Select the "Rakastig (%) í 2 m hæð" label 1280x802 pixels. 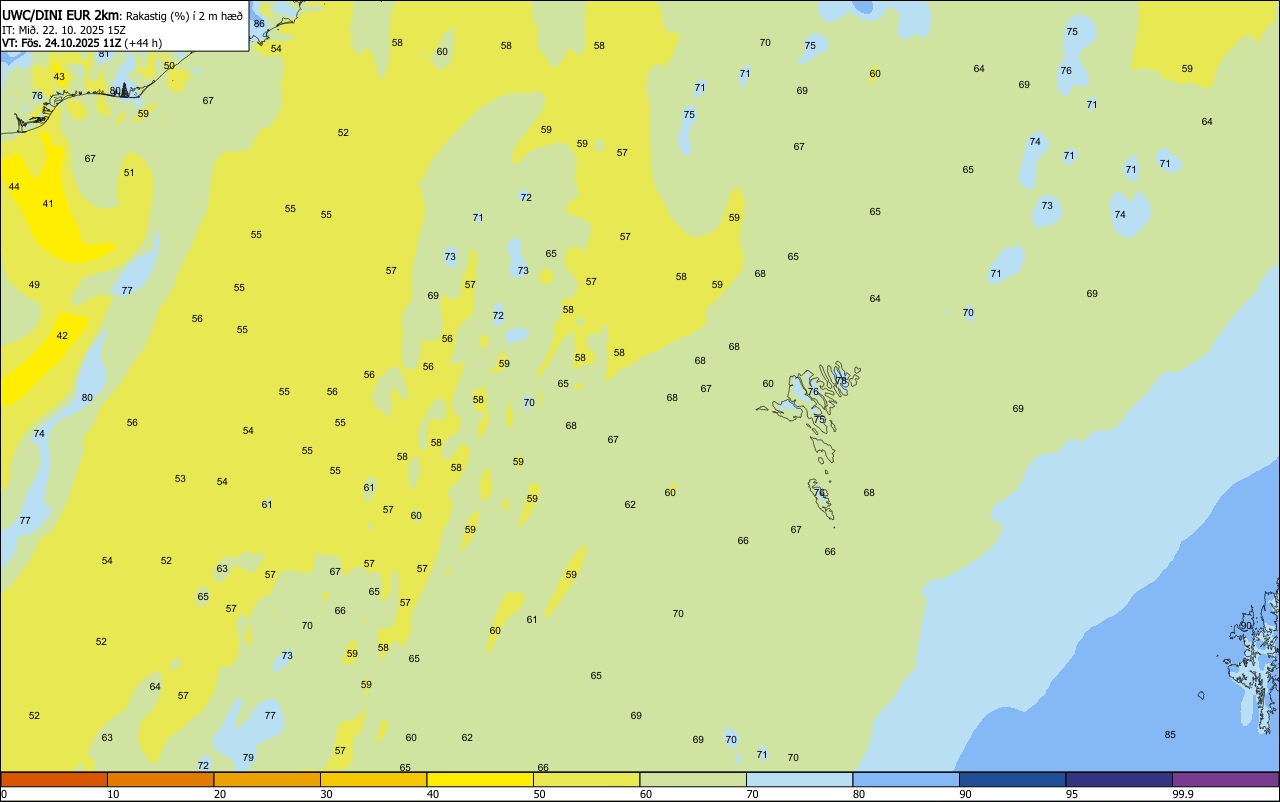(x=184, y=16)
